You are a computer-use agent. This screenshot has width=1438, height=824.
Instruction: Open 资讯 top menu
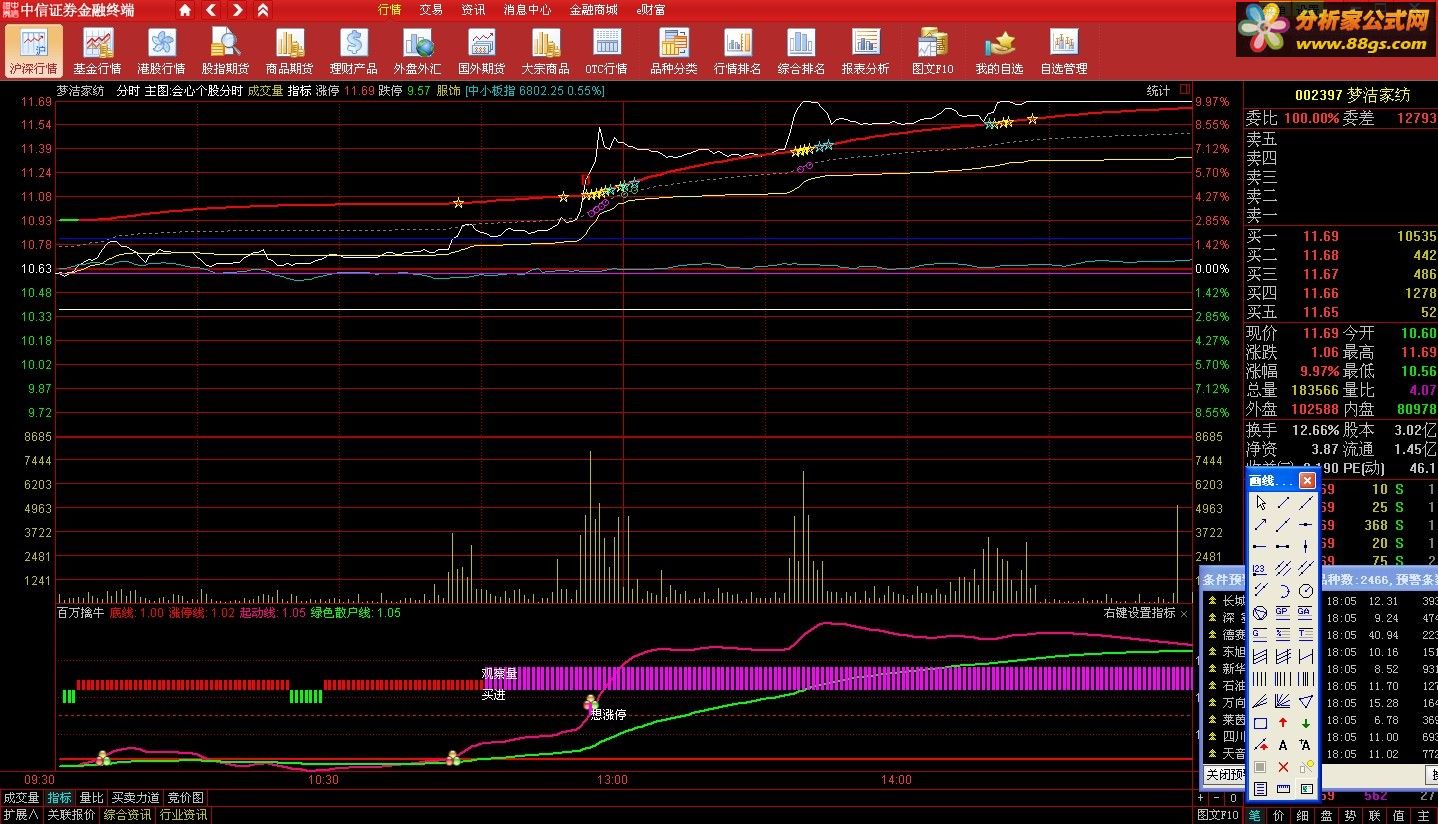473,10
